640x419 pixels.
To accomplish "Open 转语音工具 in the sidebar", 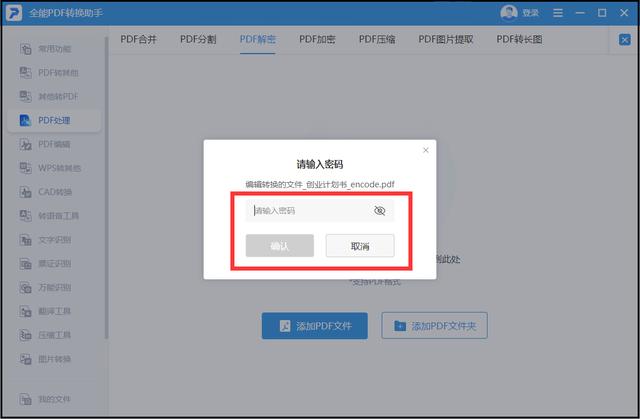I will click(54, 216).
